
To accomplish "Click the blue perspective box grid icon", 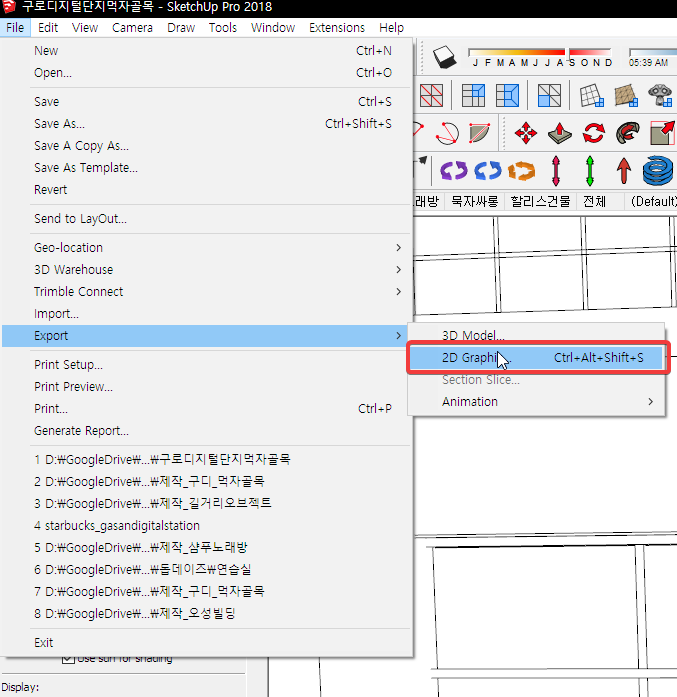I will [507, 96].
